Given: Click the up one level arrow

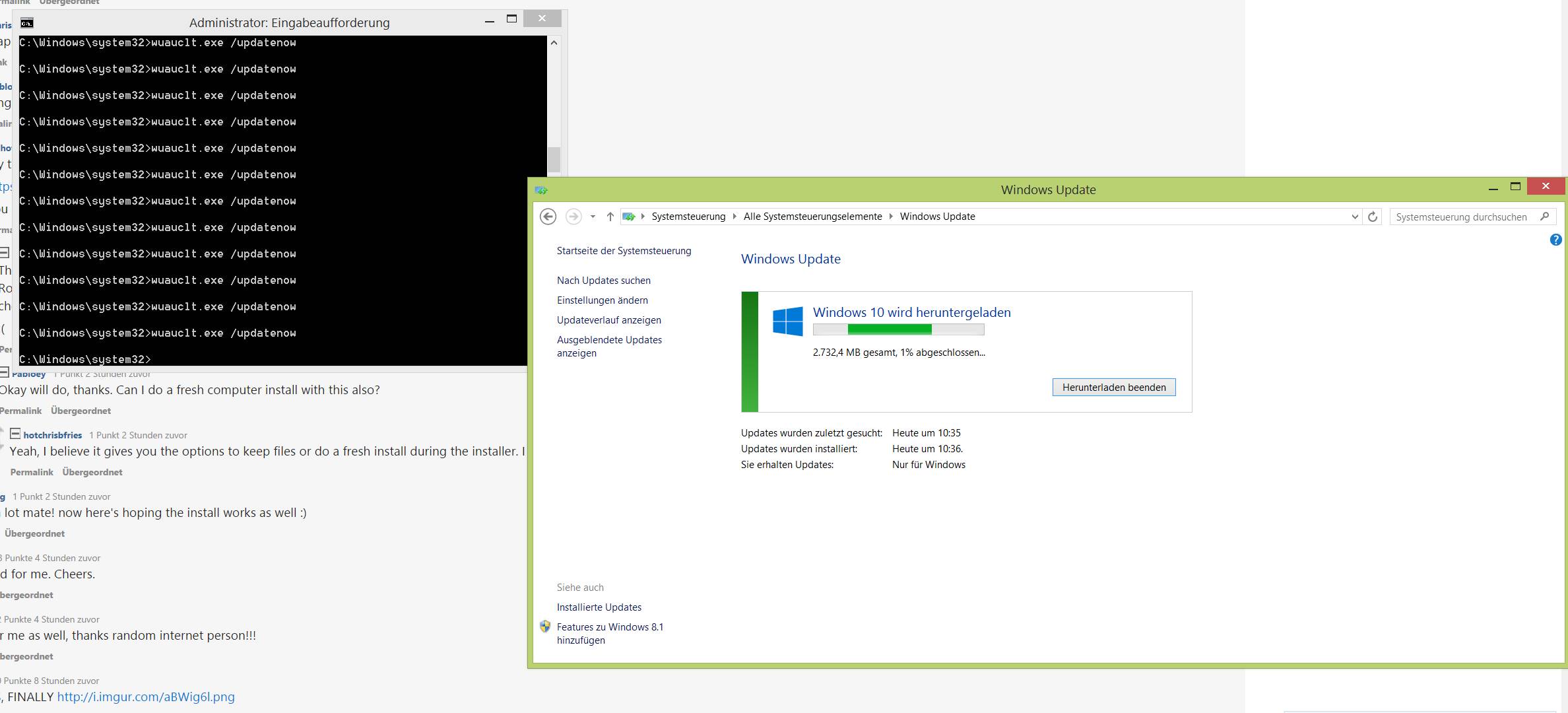Looking at the screenshot, I should (610, 217).
